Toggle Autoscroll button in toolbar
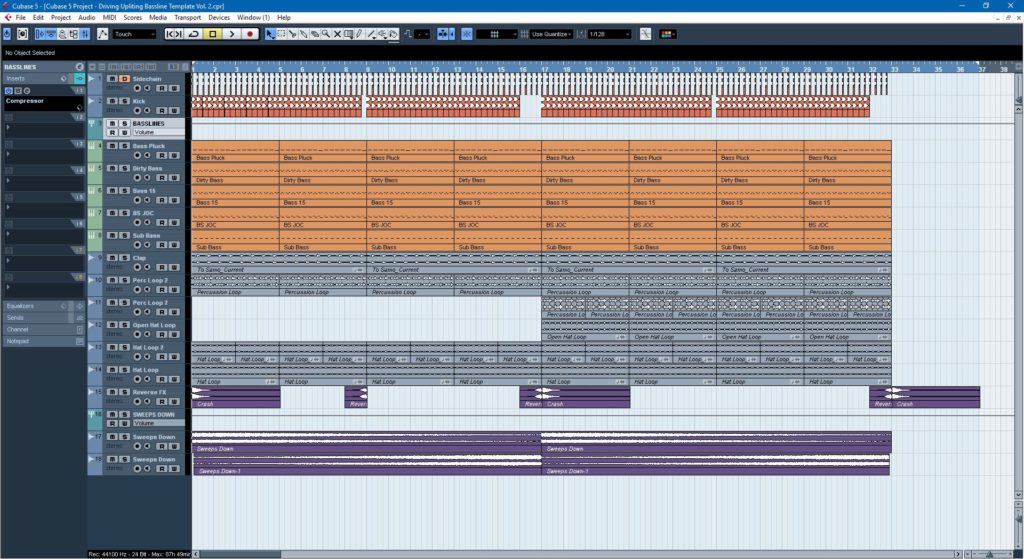Screen dimensions: 1024x559 click(x=445, y=34)
